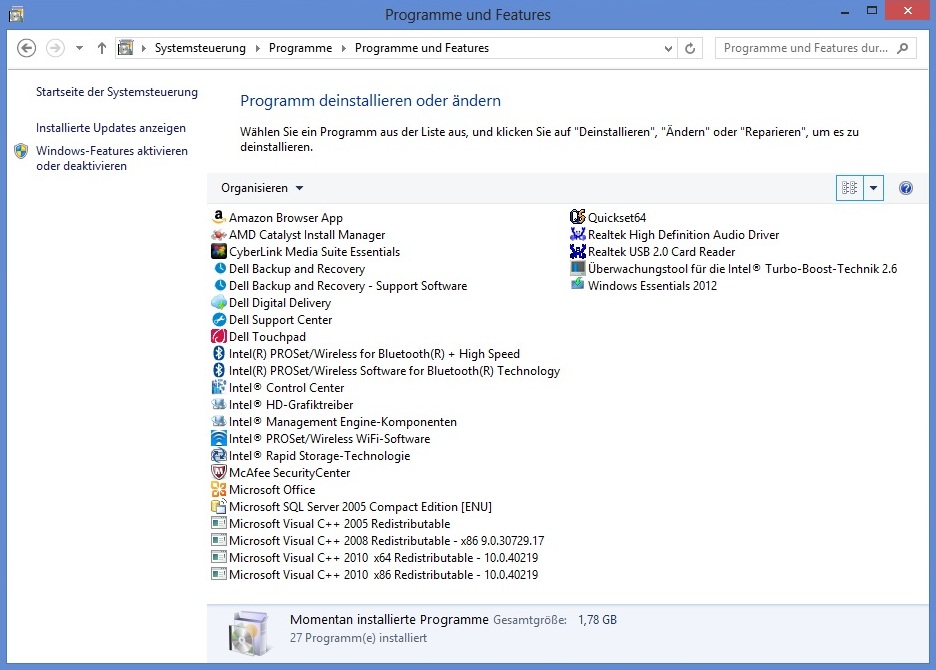Click the Realtek USB 2.0 Card Reader icon
This screenshot has width=936, height=670.
click(x=578, y=251)
